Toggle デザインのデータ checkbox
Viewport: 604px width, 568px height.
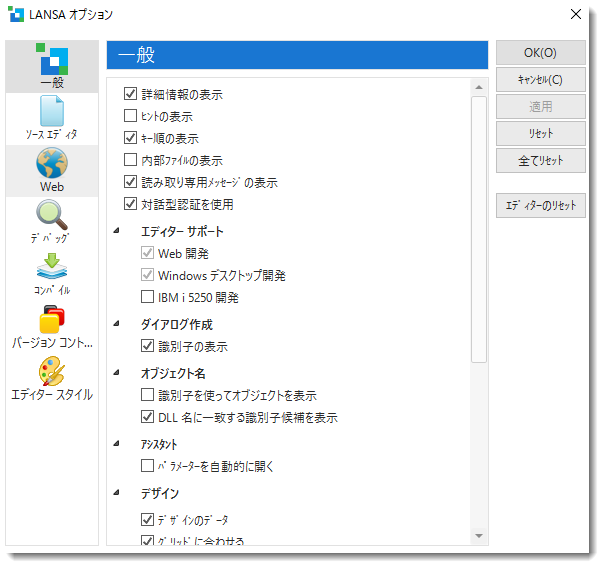[x=147, y=519]
